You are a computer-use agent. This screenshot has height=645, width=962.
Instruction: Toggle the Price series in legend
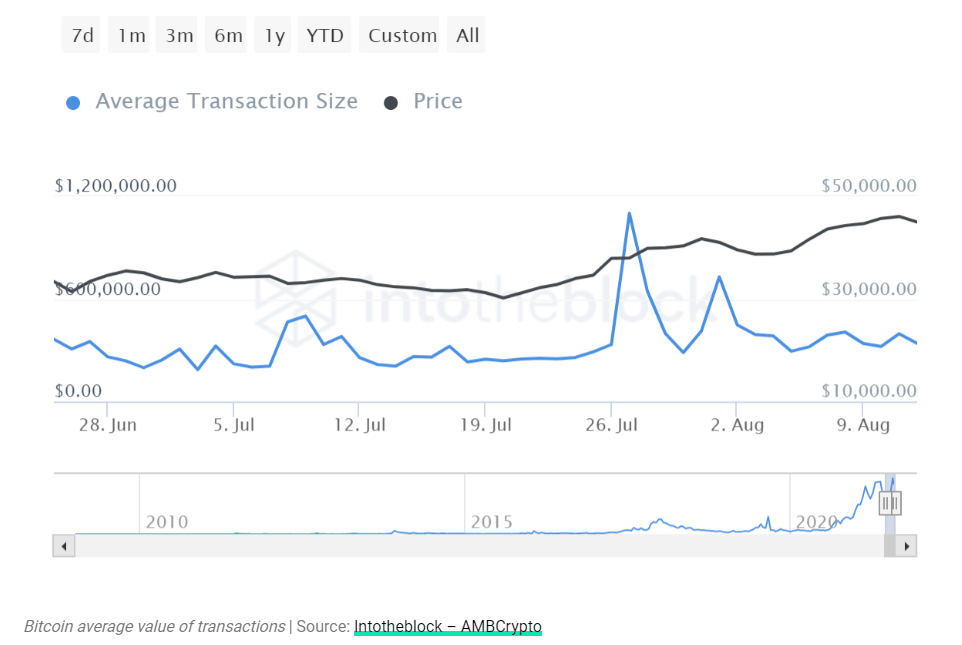437,101
